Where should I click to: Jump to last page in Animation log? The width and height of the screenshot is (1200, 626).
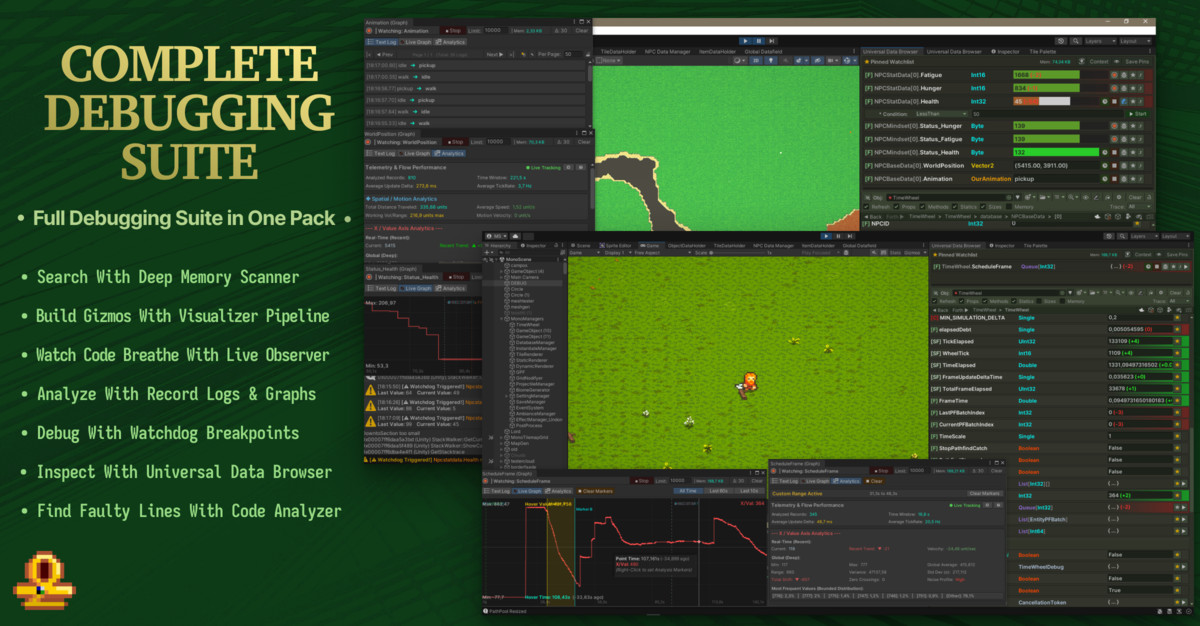tap(511, 54)
